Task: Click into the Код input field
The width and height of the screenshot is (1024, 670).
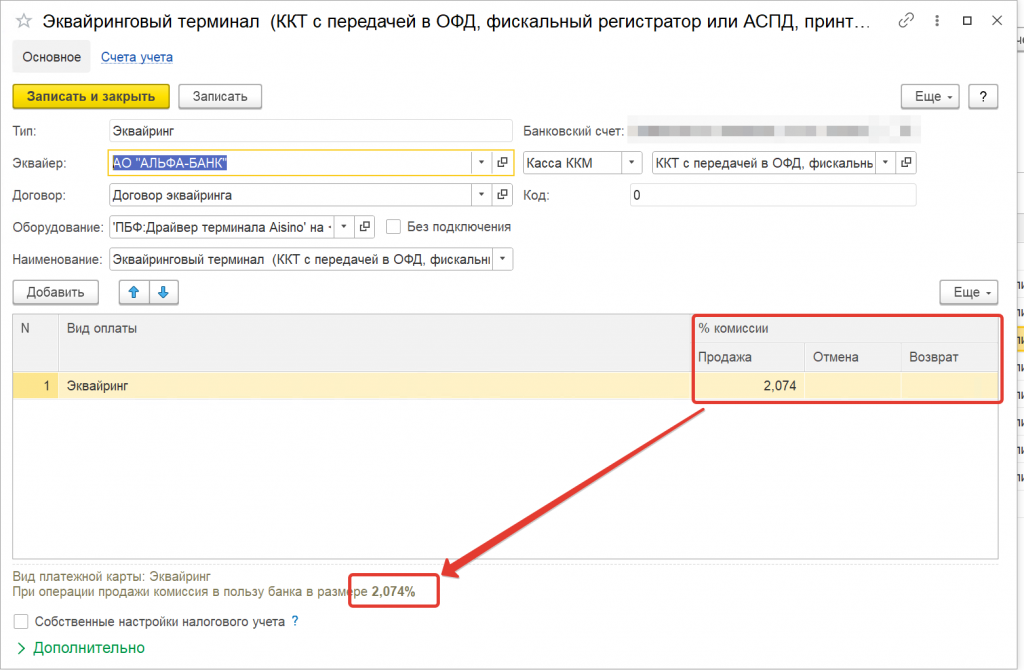Action: point(772,195)
